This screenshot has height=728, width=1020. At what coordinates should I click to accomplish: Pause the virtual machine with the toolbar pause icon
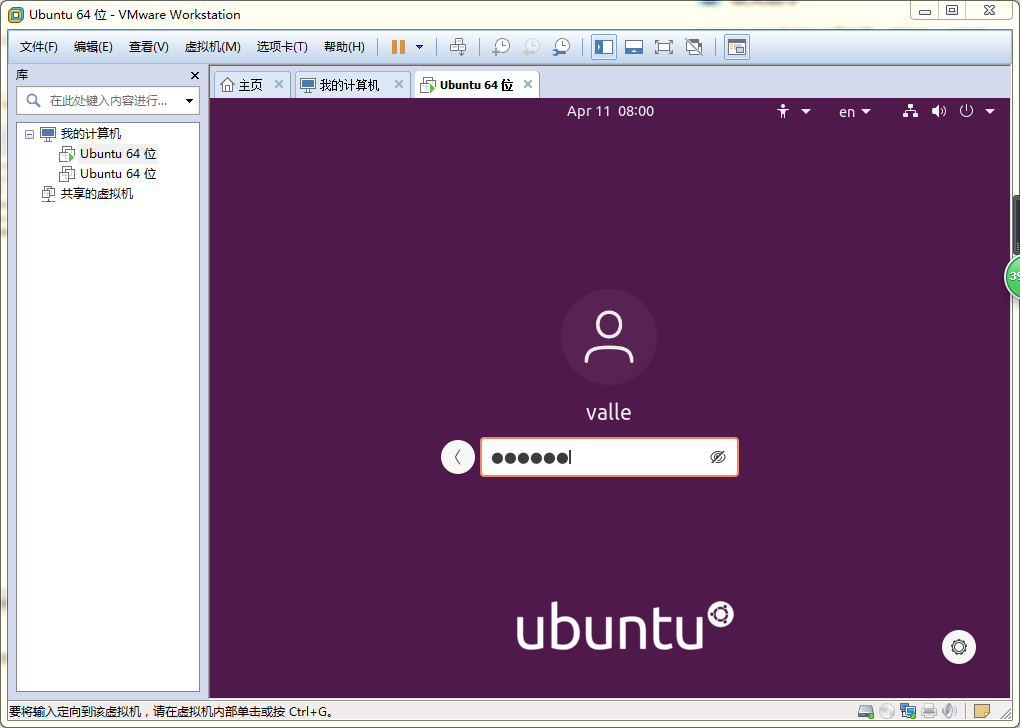click(398, 47)
